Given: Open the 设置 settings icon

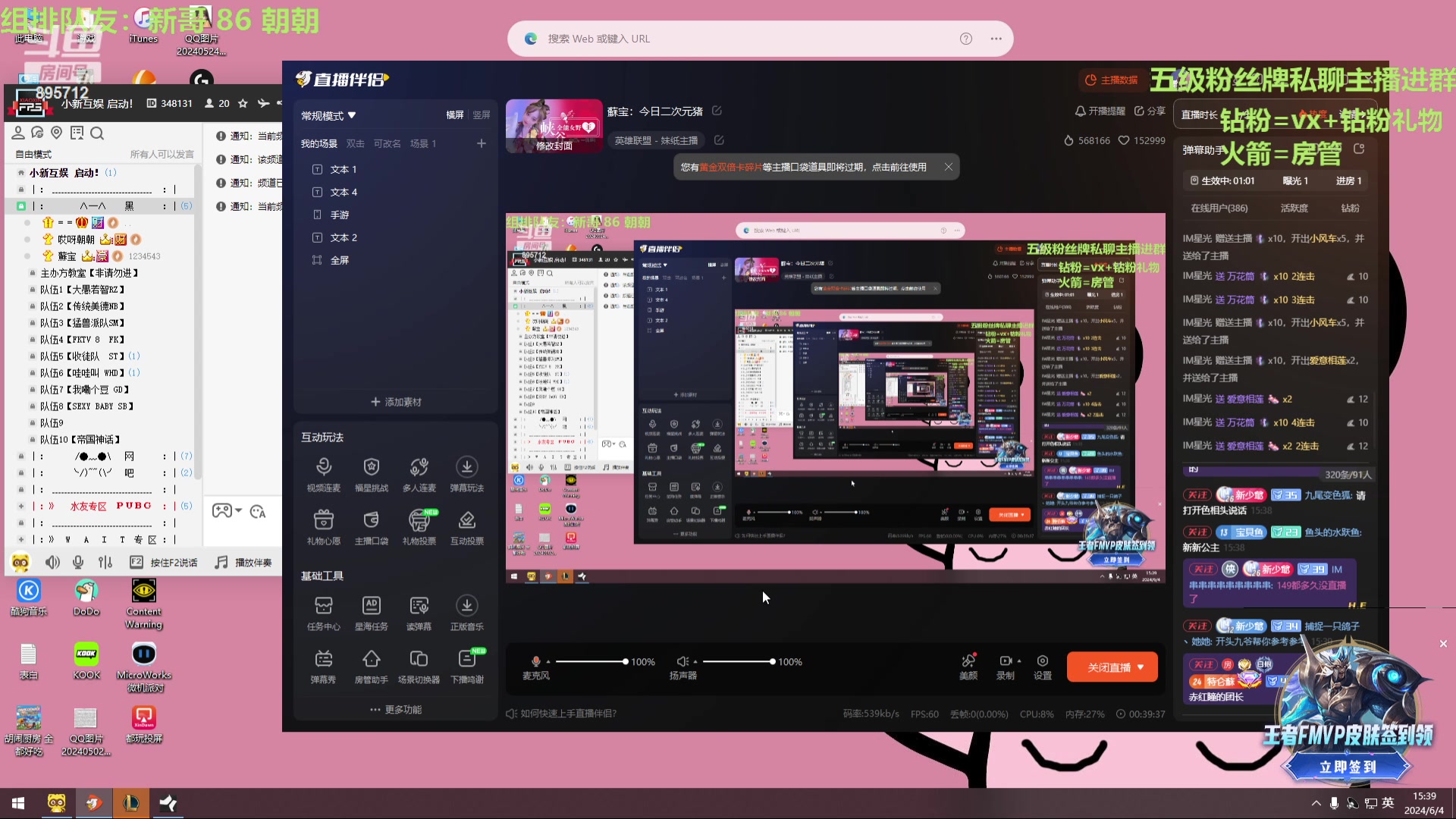Looking at the screenshot, I should (x=1043, y=661).
